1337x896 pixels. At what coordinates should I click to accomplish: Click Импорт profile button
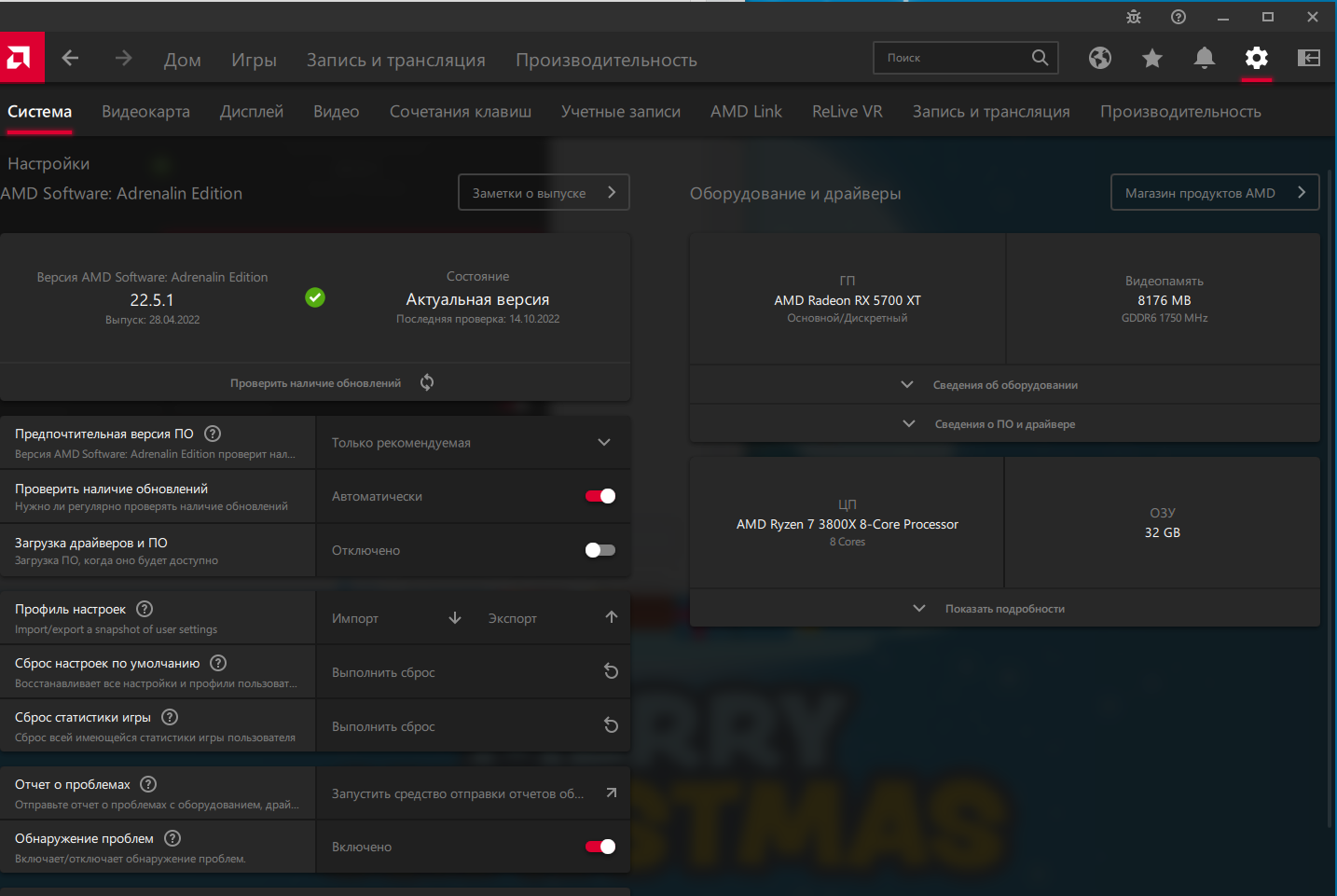point(396,617)
